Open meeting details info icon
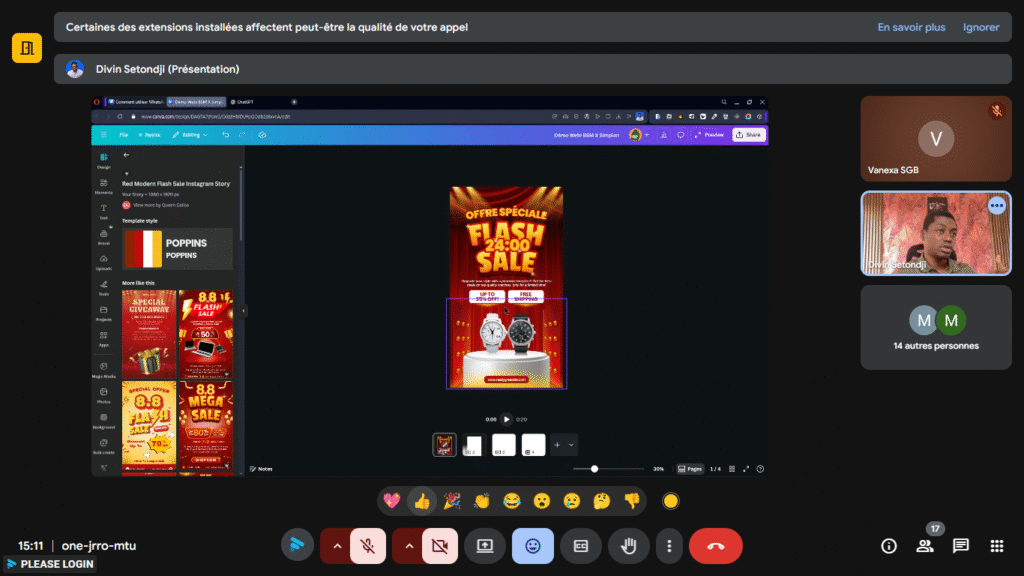Viewport: 1024px width, 576px height. (x=888, y=546)
